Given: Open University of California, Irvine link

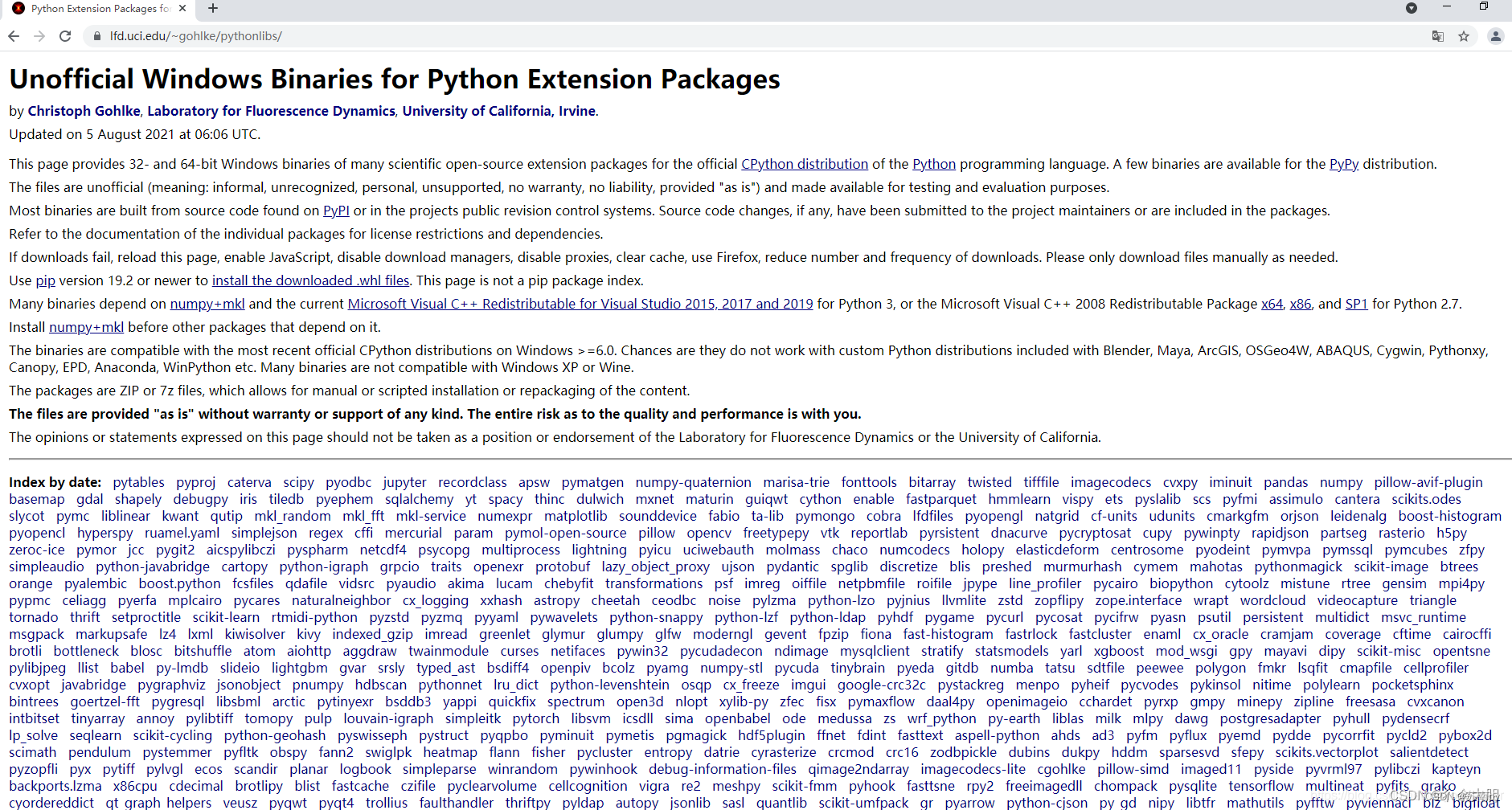Looking at the screenshot, I should coord(499,111).
